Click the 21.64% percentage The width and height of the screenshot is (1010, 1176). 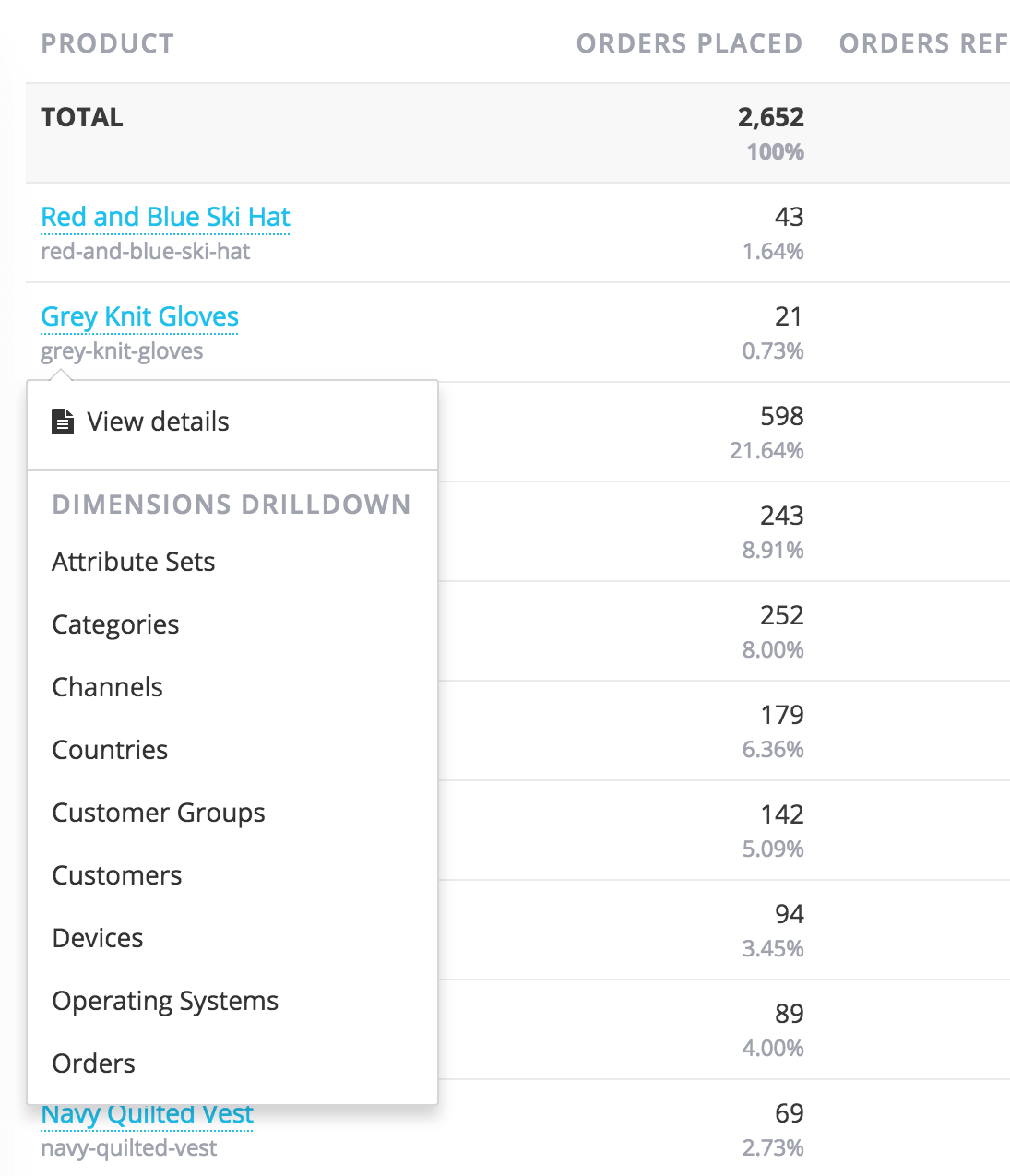[x=766, y=450]
